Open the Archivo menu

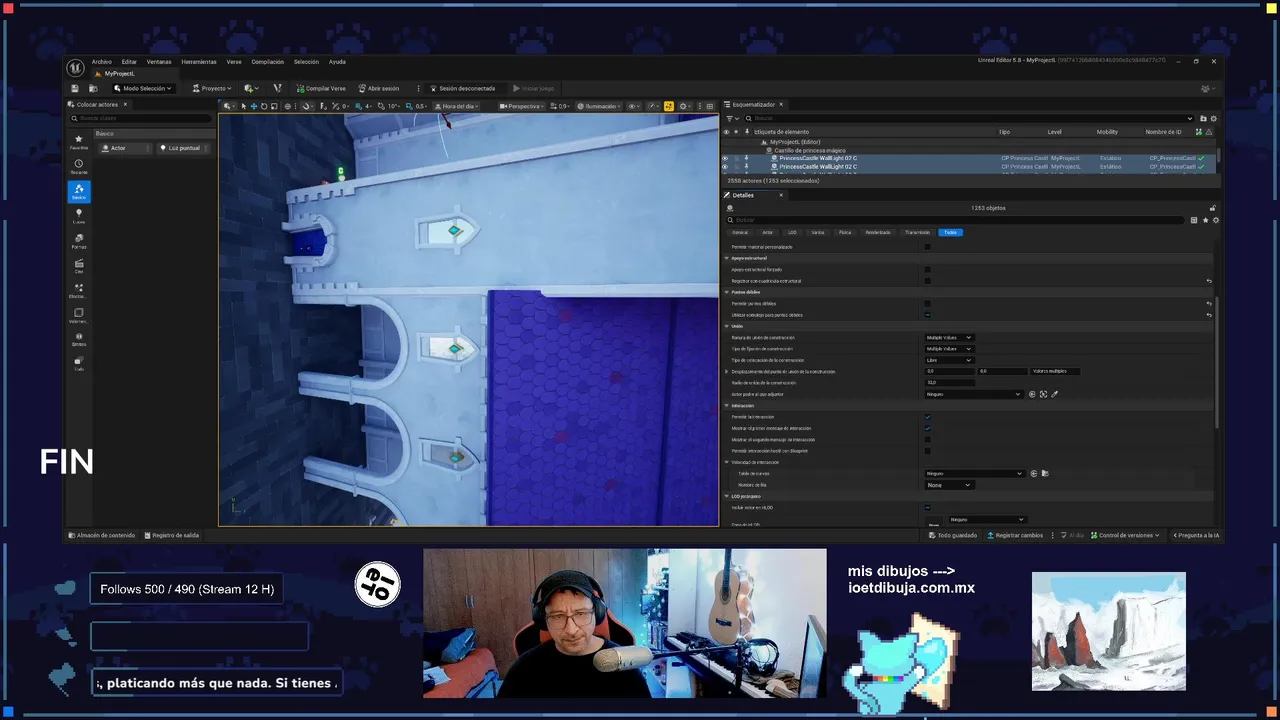point(102,62)
